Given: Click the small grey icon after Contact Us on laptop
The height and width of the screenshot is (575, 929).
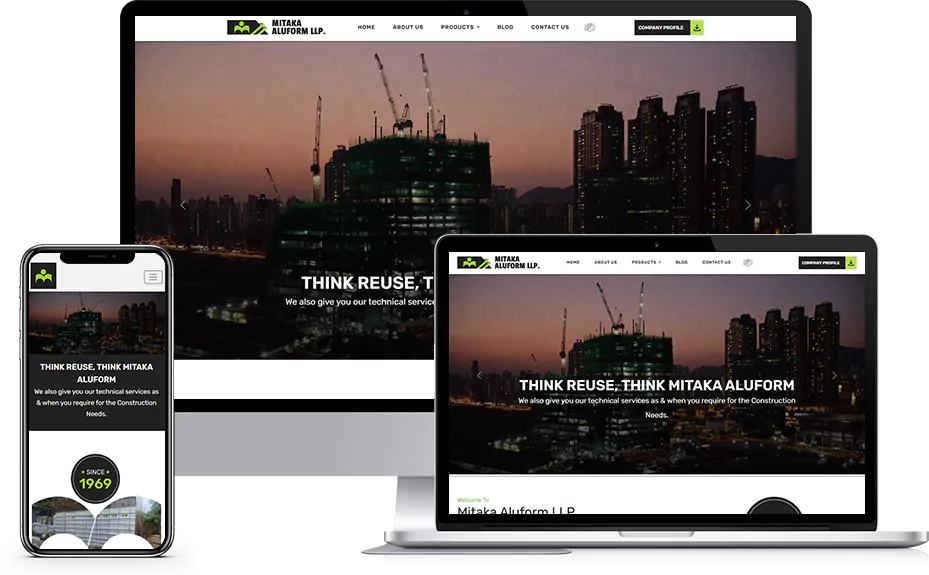Looking at the screenshot, I should pyautogui.click(x=748, y=262).
